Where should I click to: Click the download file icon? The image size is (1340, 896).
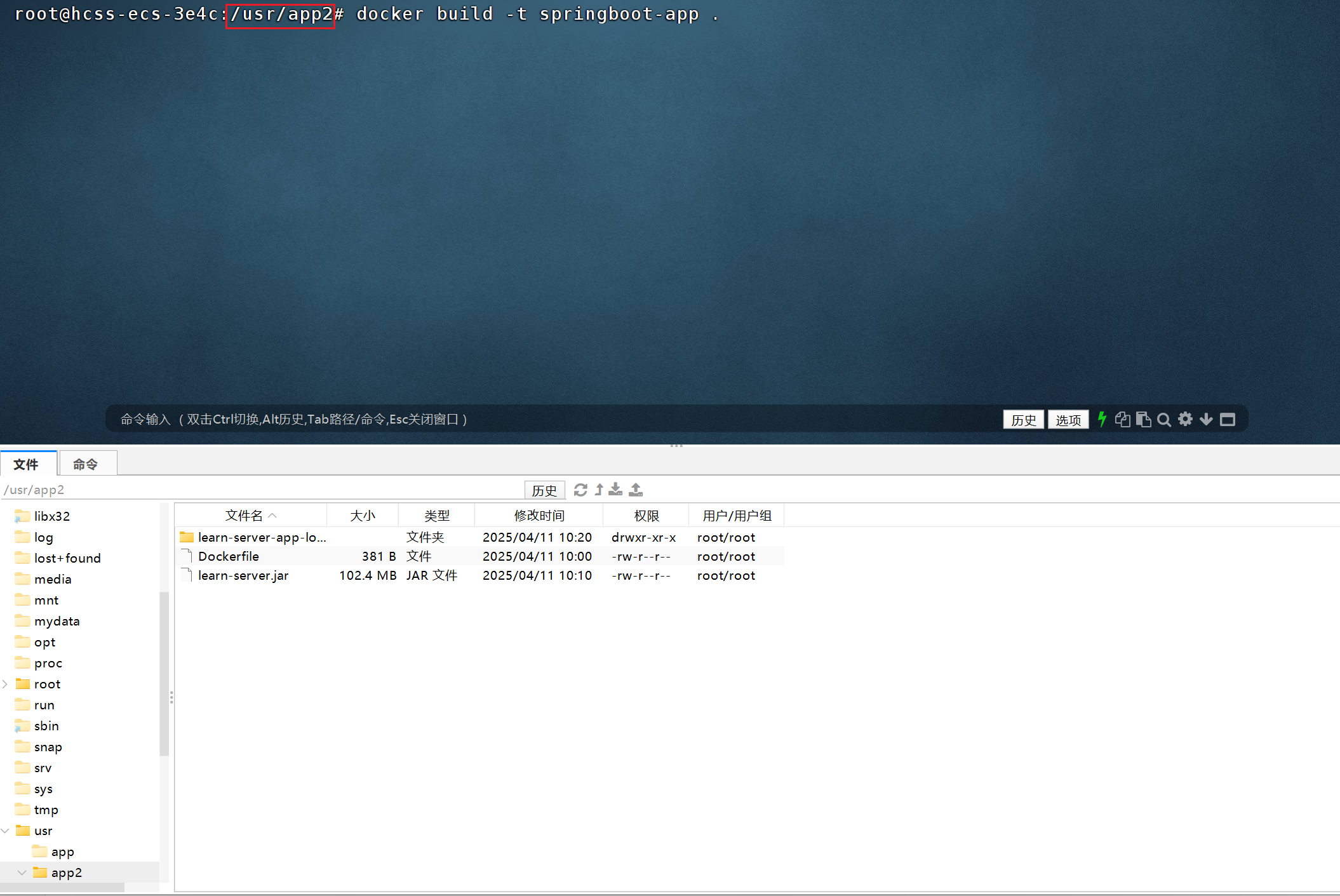click(615, 490)
